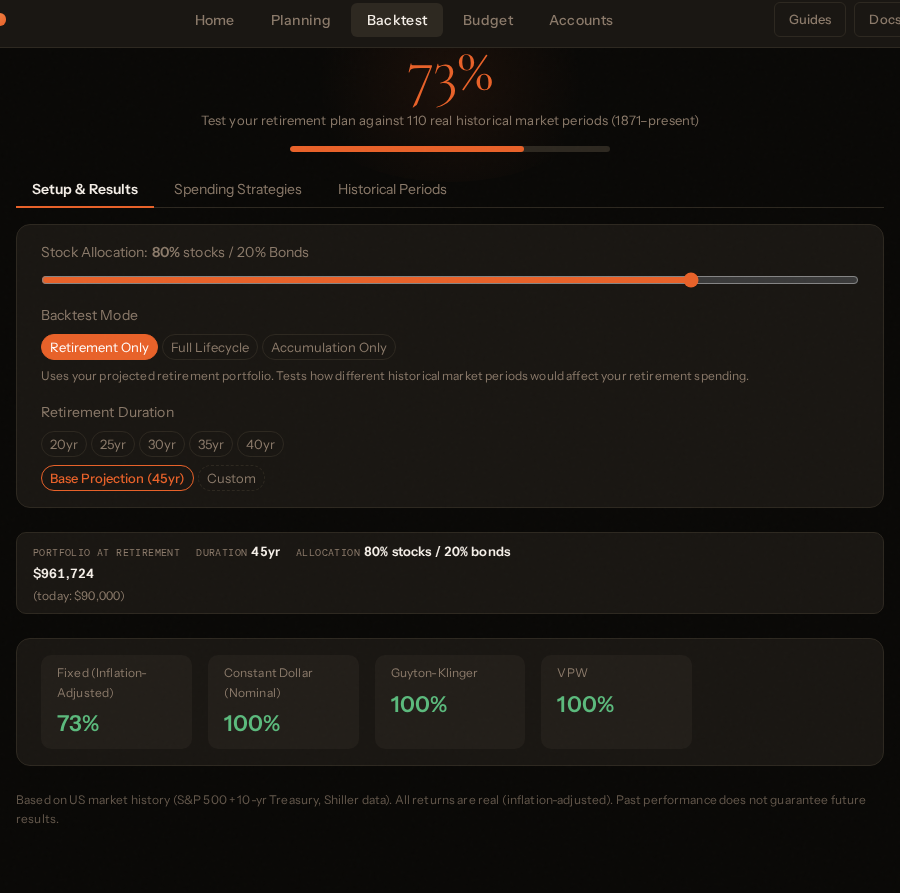
Task: Choose 35yr retirement duration
Action: (211, 444)
